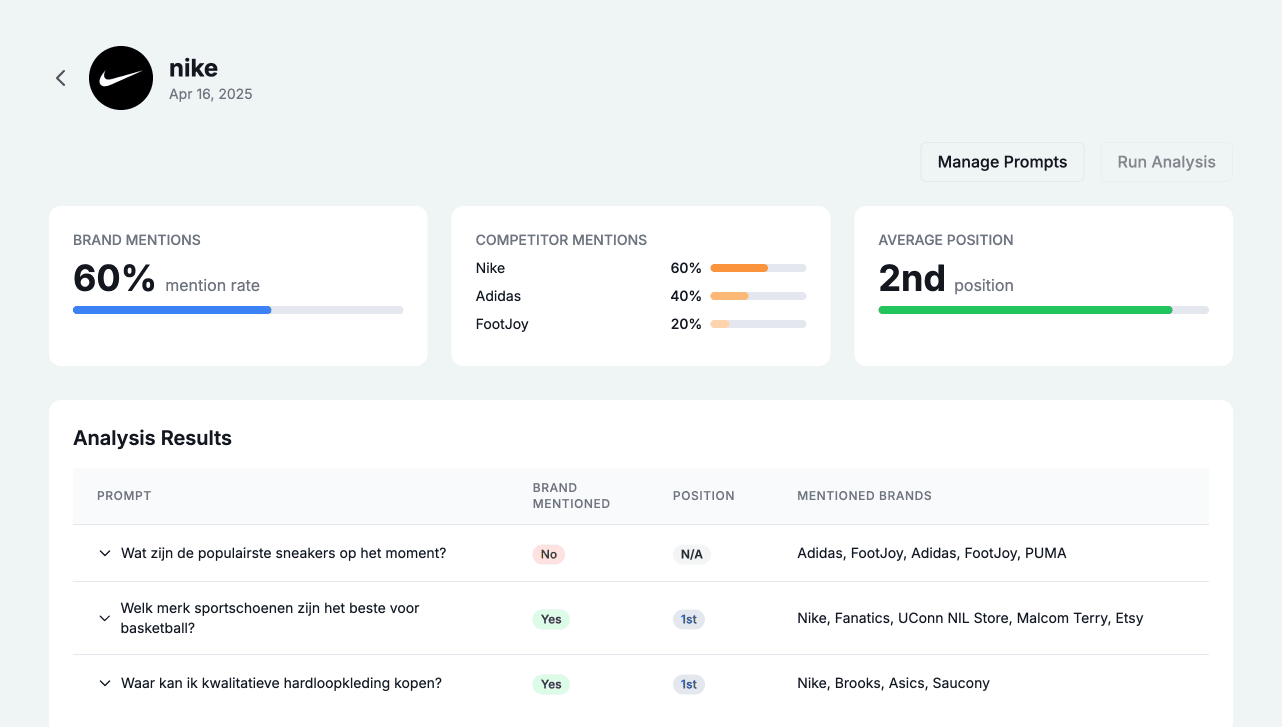The image size is (1282, 727).
Task: Select text 'Wat zijn de populairste sneakers op het moment?'
Action: (283, 553)
